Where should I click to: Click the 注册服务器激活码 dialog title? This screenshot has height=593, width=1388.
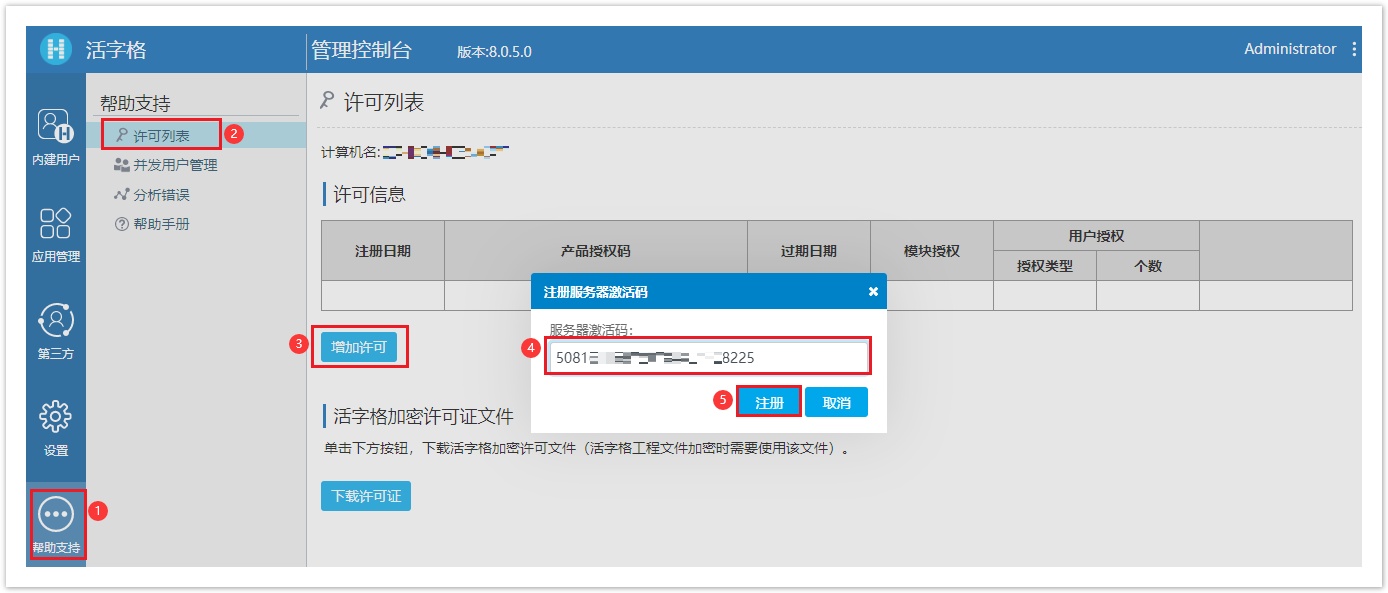595,292
